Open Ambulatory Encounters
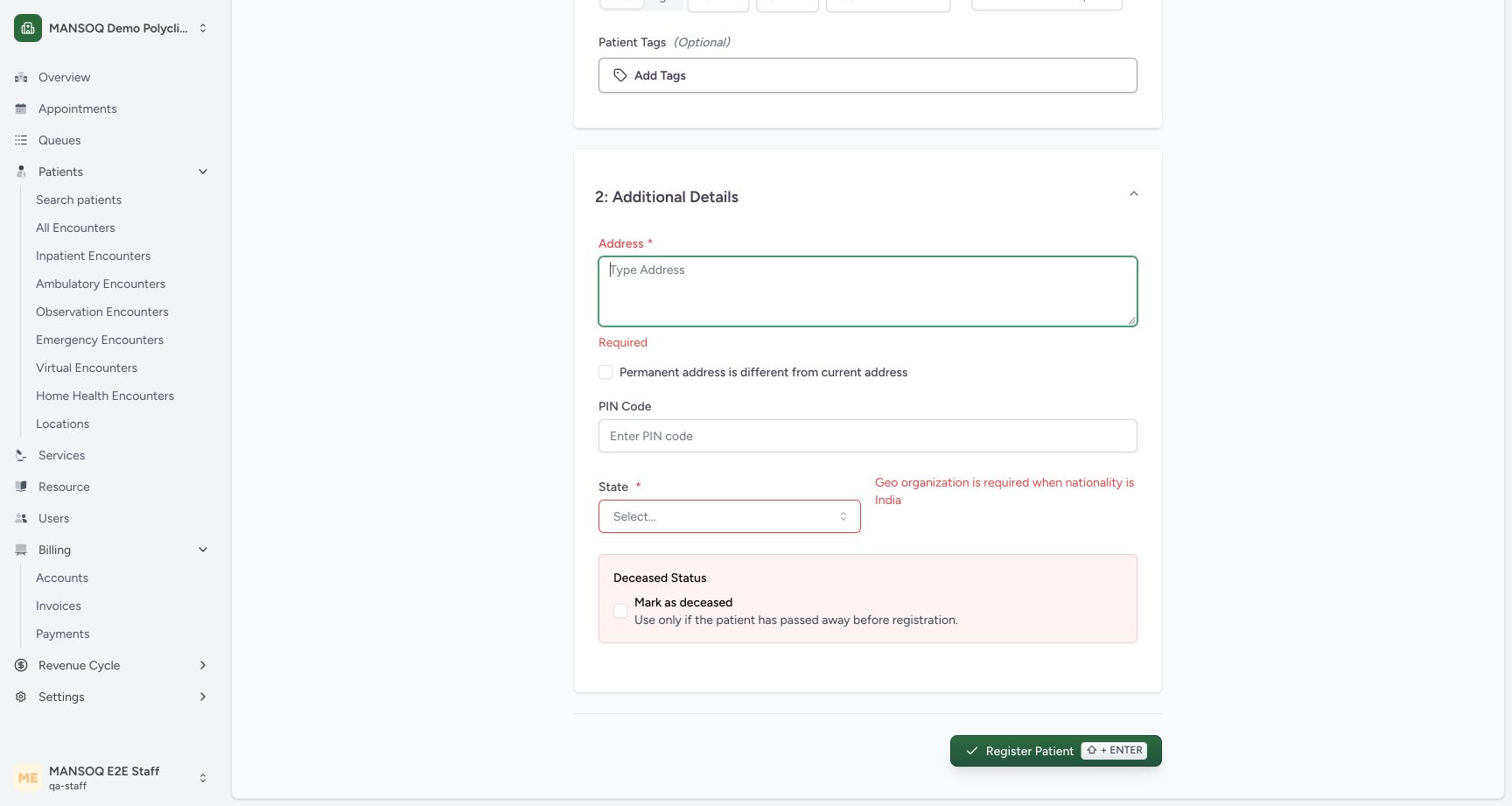 tap(101, 284)
